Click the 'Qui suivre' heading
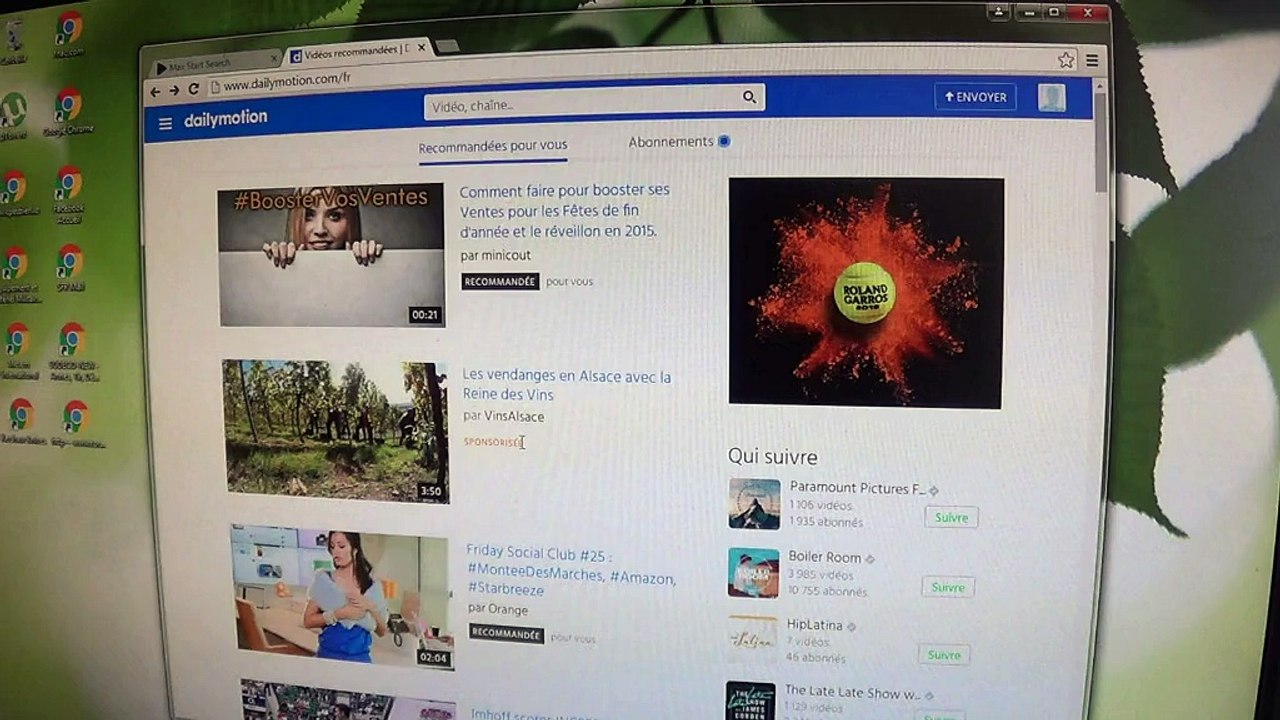This screenshot has height=720, width=1280. coord(773,457)
